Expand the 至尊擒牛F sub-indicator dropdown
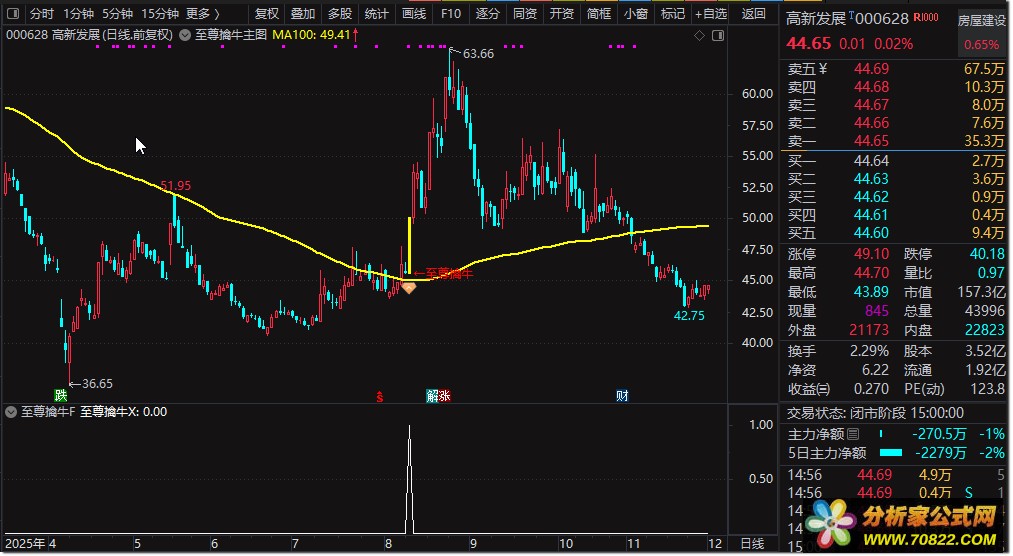The height and width of the screenshot is (556, 1013). click(11, 411)
